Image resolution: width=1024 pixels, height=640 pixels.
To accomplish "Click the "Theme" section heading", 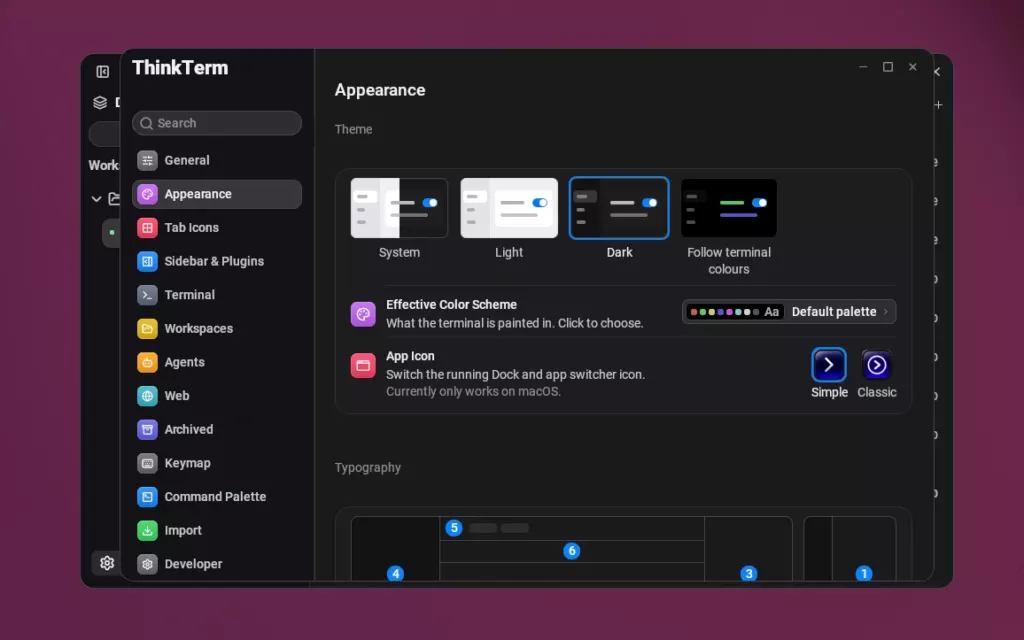I will tap(353, 129).
